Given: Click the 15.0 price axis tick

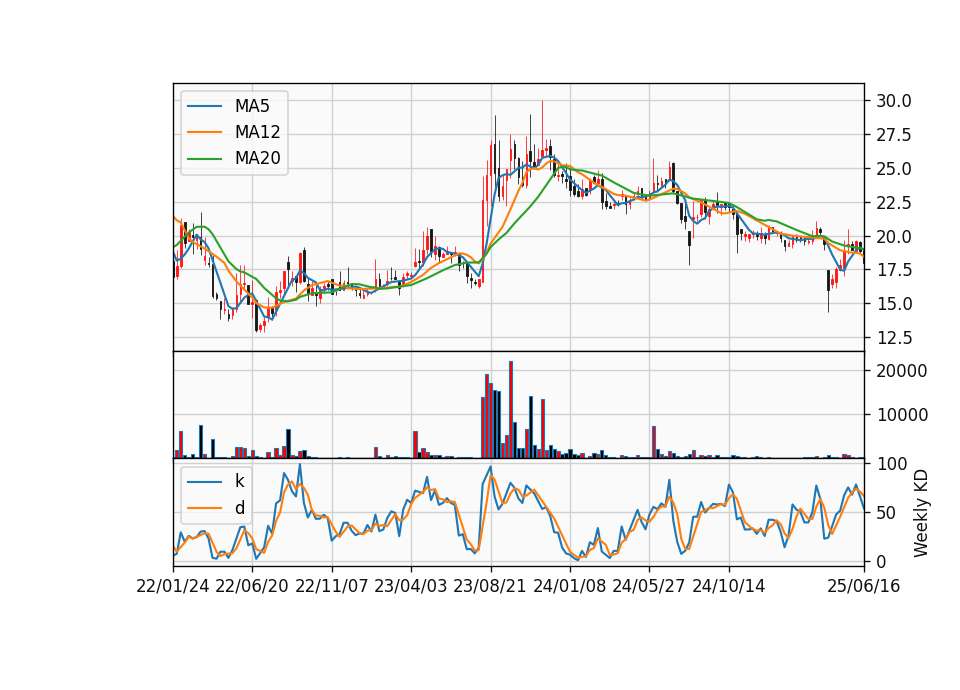Looking at the screenshot, I should pyautogui.click(x=893, y=304).
